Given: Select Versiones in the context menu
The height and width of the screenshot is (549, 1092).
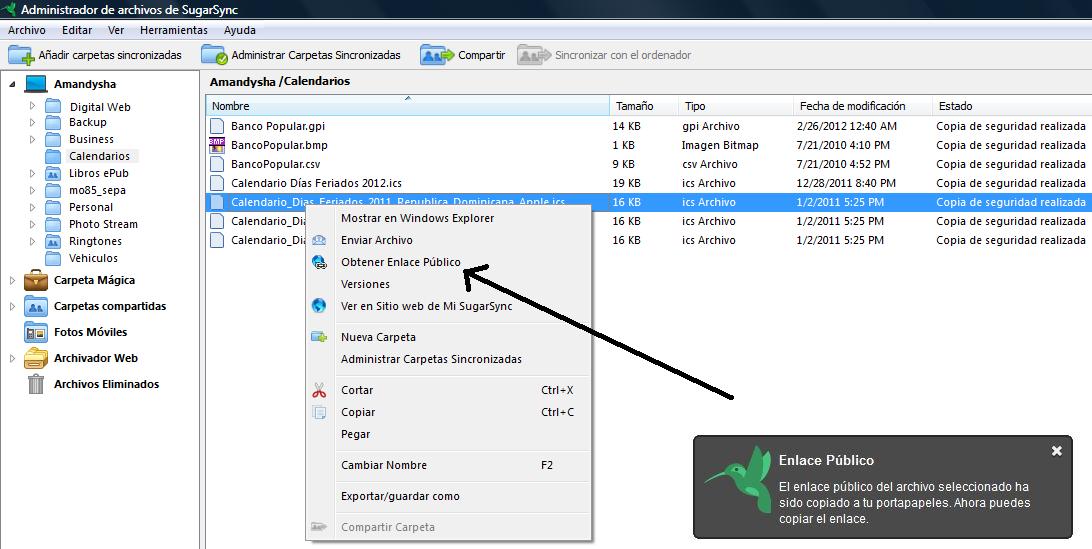Looking at the screenshot, I should (365, 284).
